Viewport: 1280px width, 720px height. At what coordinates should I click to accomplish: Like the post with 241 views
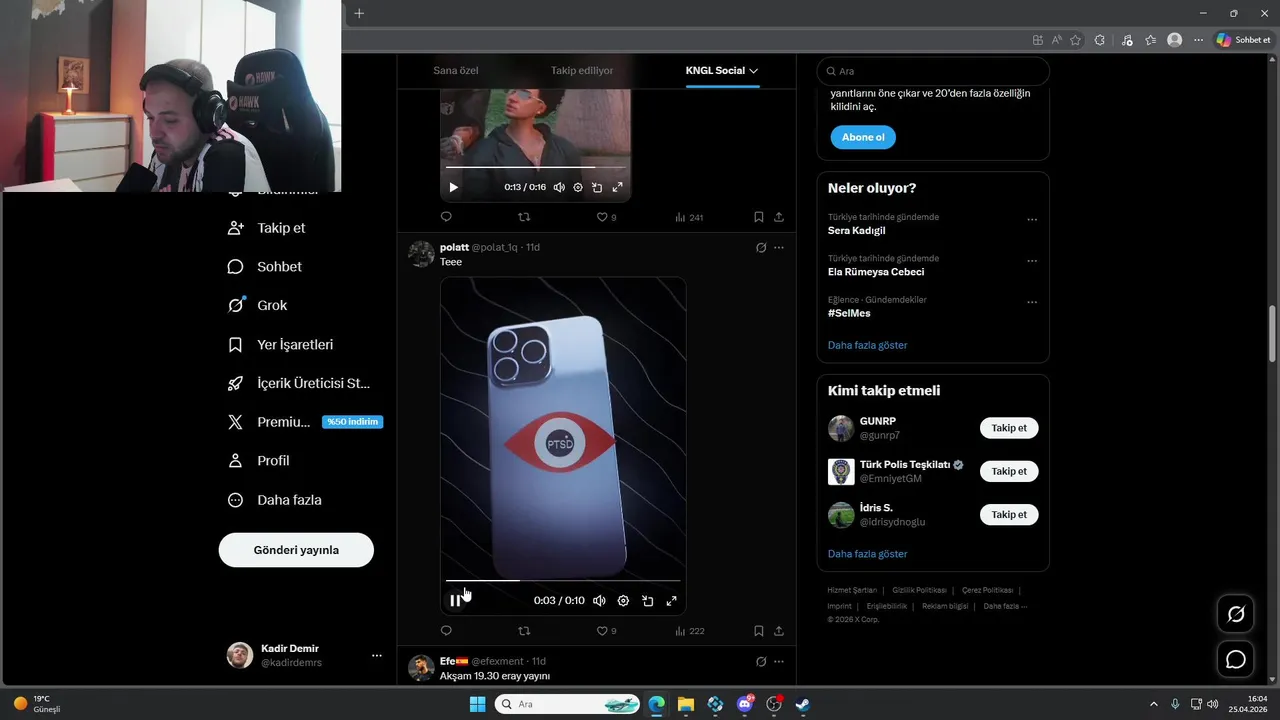606,217
